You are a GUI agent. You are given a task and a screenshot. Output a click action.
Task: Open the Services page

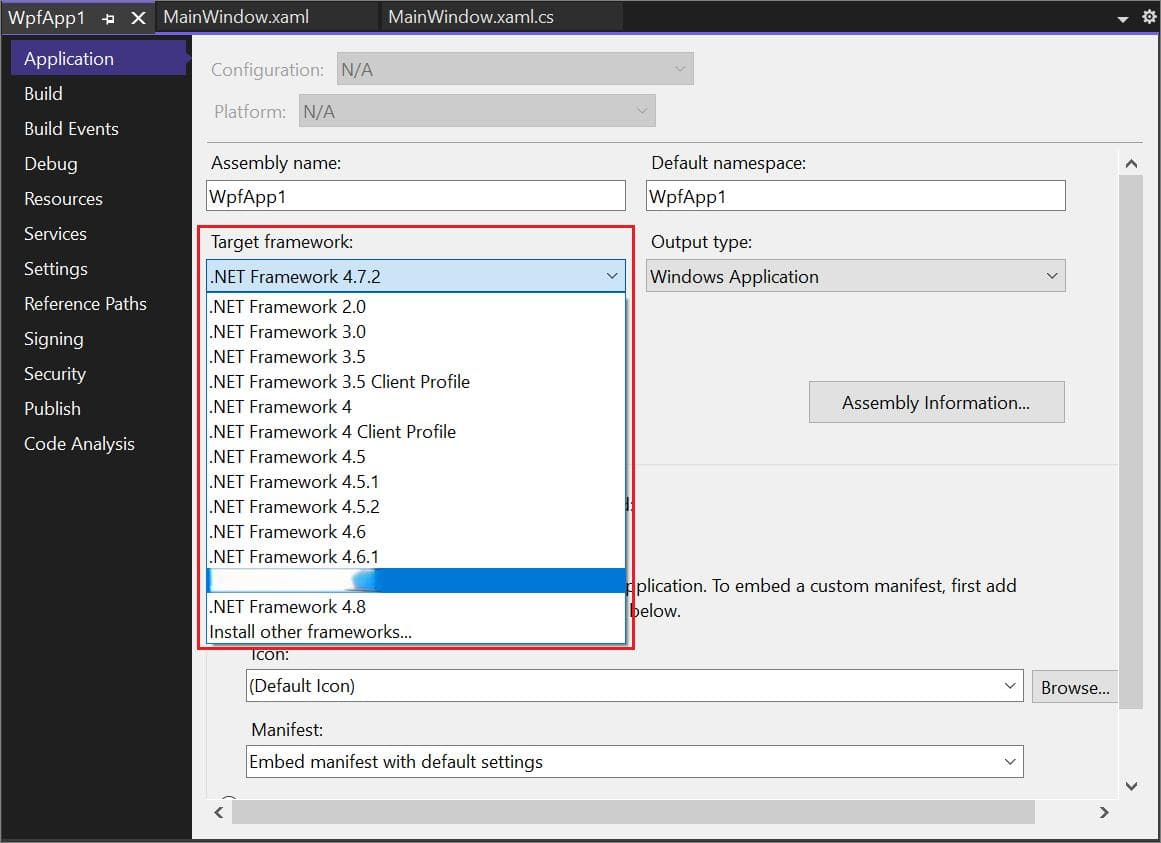[55, 234]
